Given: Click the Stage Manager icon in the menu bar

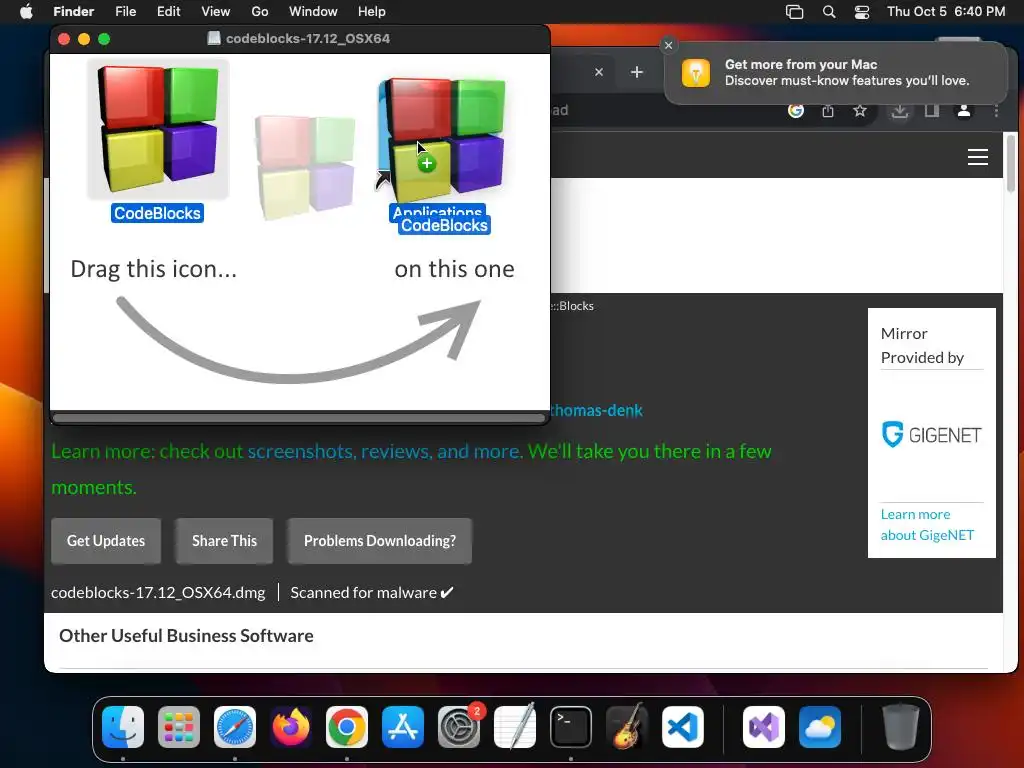Looking at the screenshot, I should (794, 12).
